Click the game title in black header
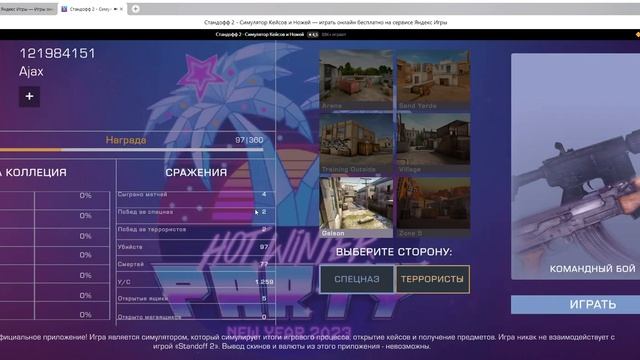This screenshot has width=640, height=360. (x=260, y=35)
